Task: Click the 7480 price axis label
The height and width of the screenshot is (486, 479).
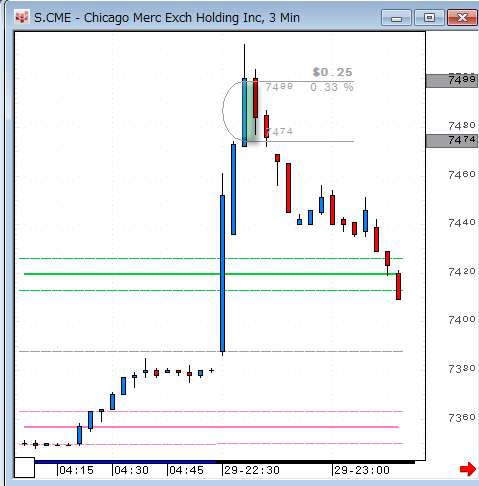Action: [x=462, y=126]
